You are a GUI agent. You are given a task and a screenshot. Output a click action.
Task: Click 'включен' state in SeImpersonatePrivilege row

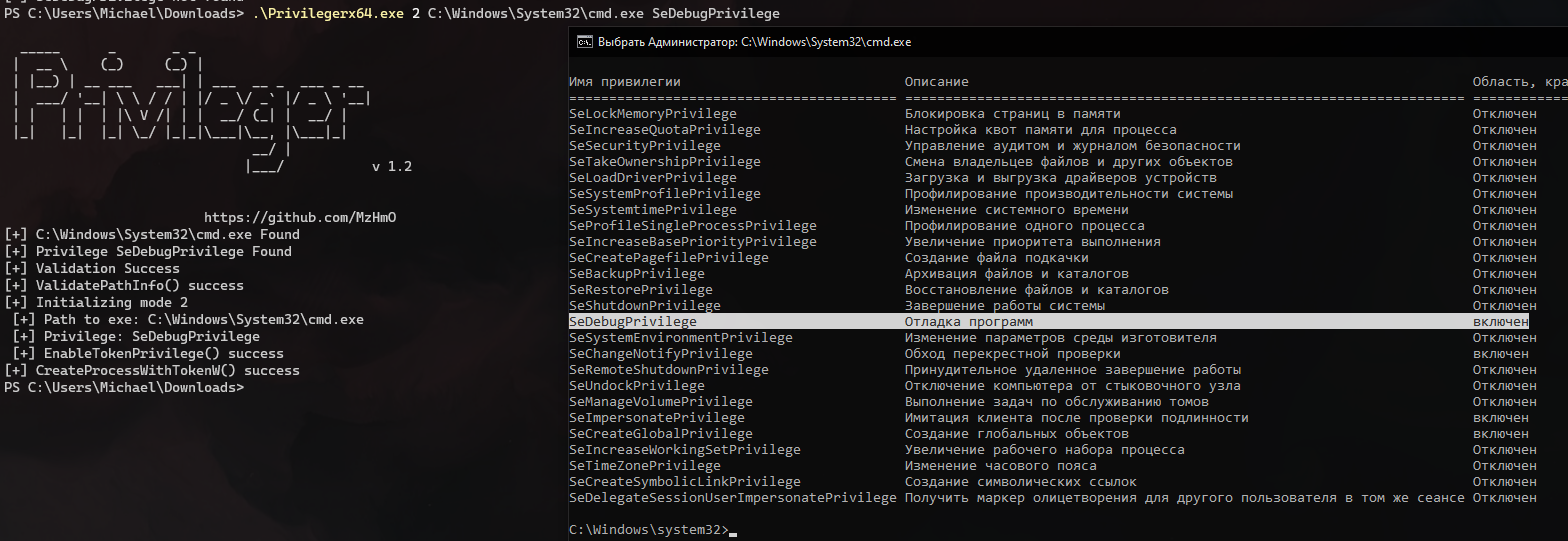pyautogui.click(x=1501, y=418)
